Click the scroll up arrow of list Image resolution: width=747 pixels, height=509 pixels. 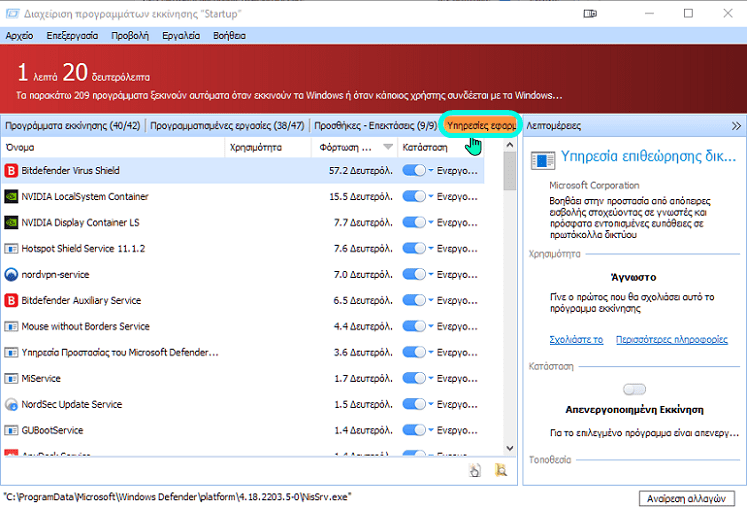pos(509,144)
